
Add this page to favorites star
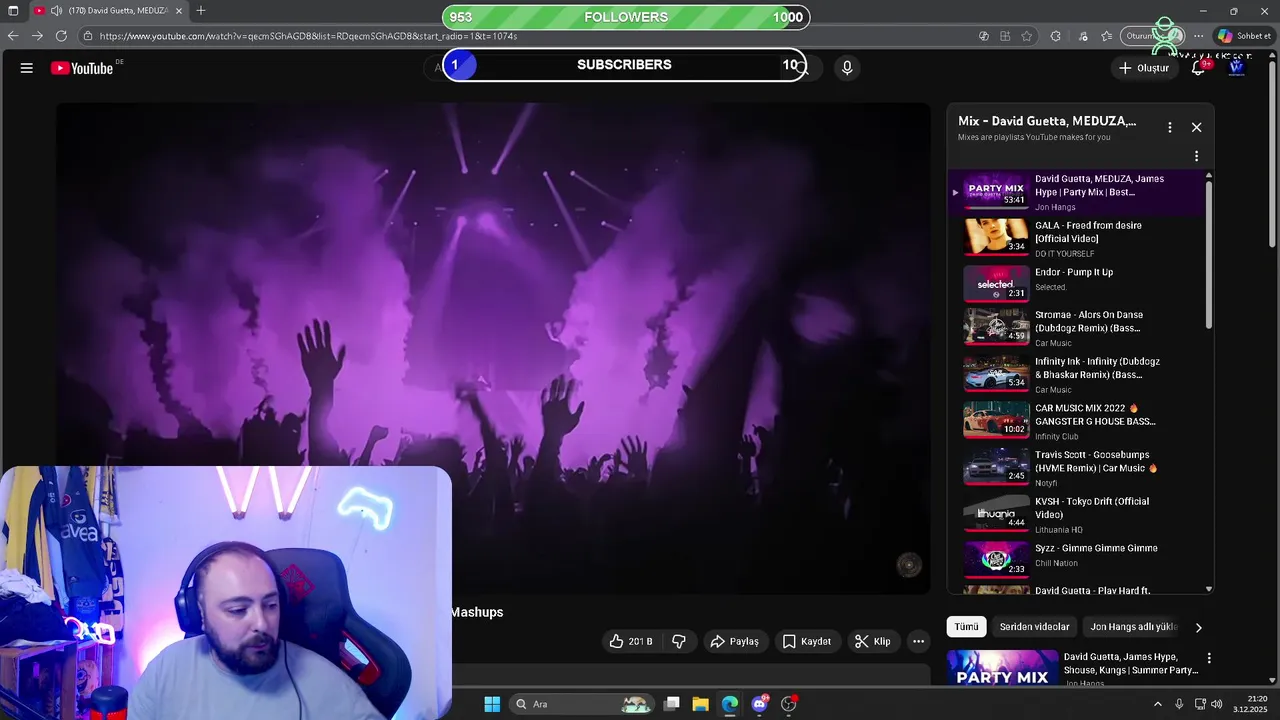point(1027,36)
